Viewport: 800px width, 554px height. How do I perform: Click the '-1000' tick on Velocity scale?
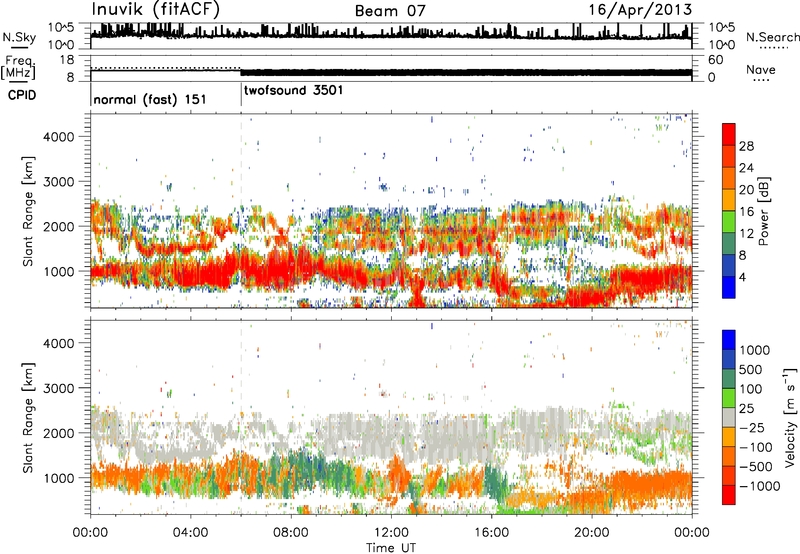pos(759,486)
